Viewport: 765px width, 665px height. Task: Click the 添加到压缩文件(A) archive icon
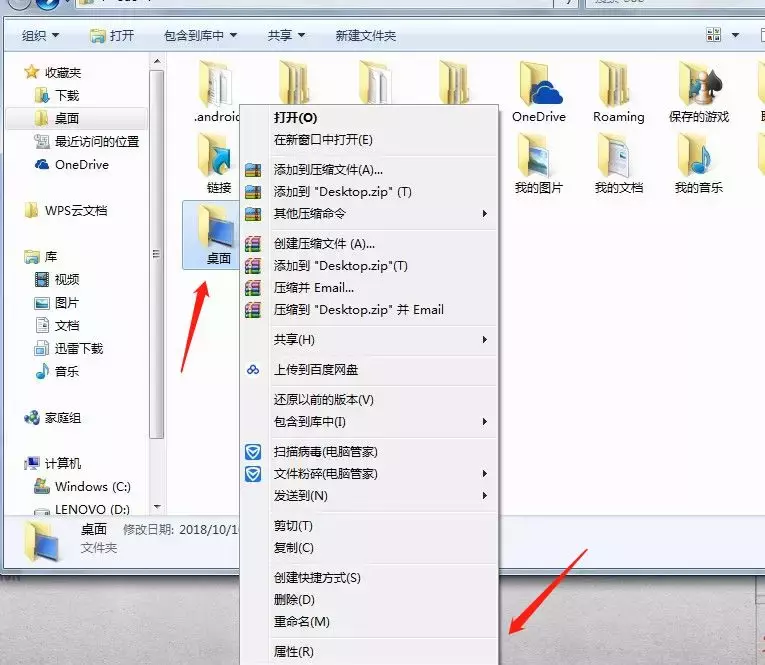click(x=253, y=170)
